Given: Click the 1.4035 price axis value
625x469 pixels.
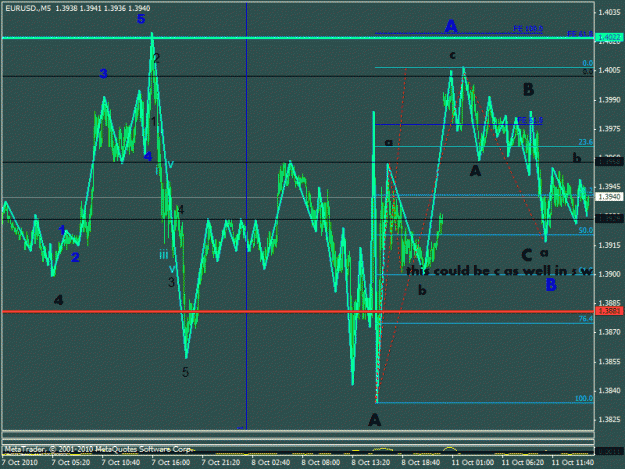Looking at the screenshot, I should coord(609,12).
